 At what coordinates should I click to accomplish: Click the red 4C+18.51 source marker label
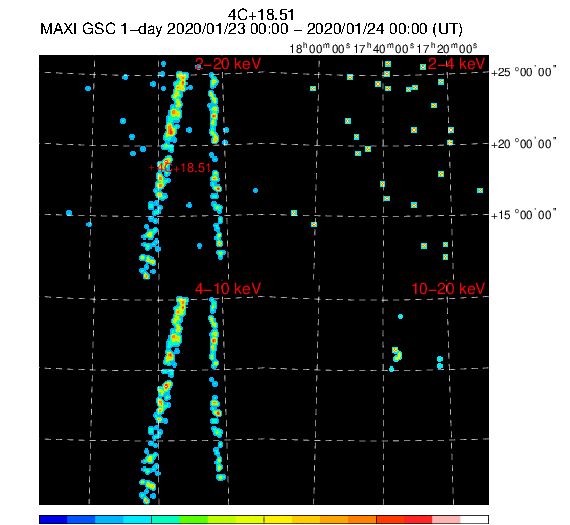(x=180, y=168)
